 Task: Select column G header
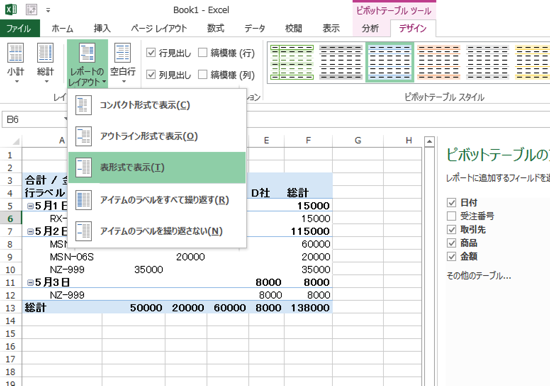[x=358, y=141]
